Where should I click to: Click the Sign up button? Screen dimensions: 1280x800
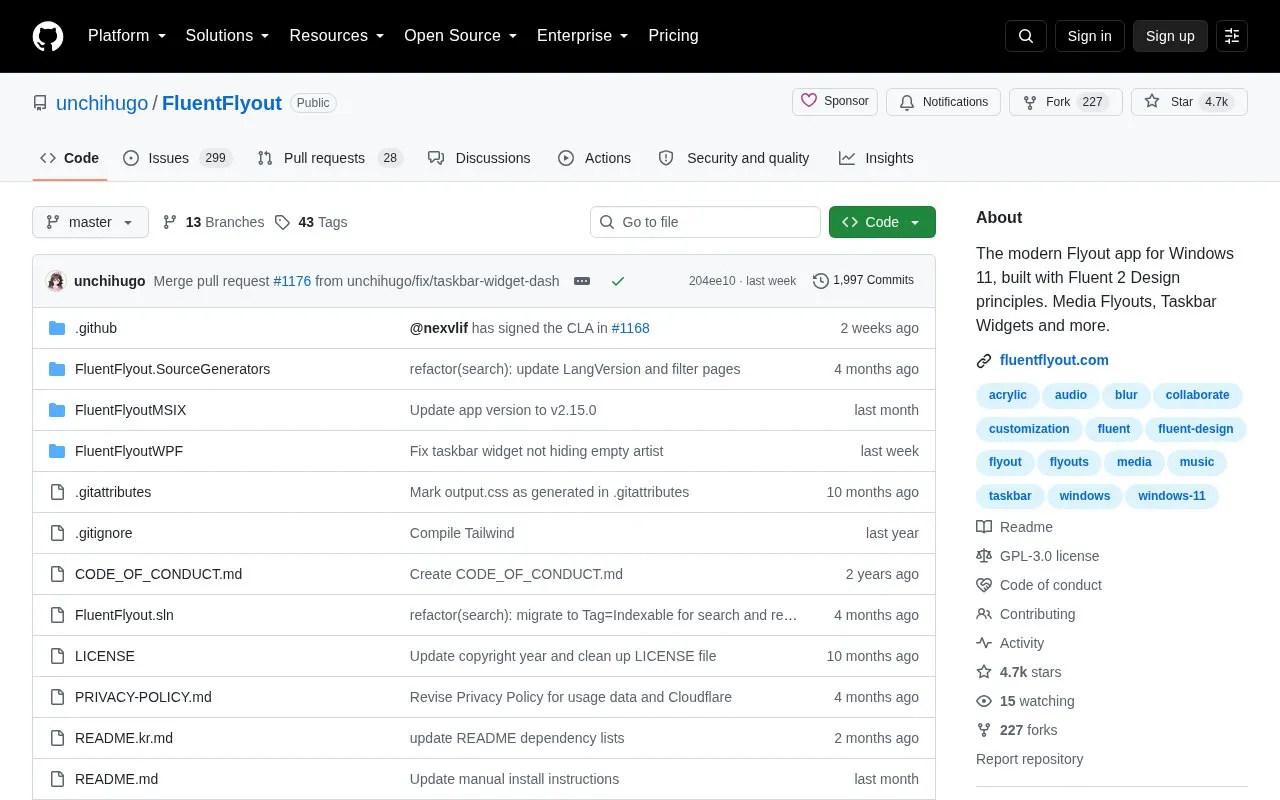click(1170, 36)
